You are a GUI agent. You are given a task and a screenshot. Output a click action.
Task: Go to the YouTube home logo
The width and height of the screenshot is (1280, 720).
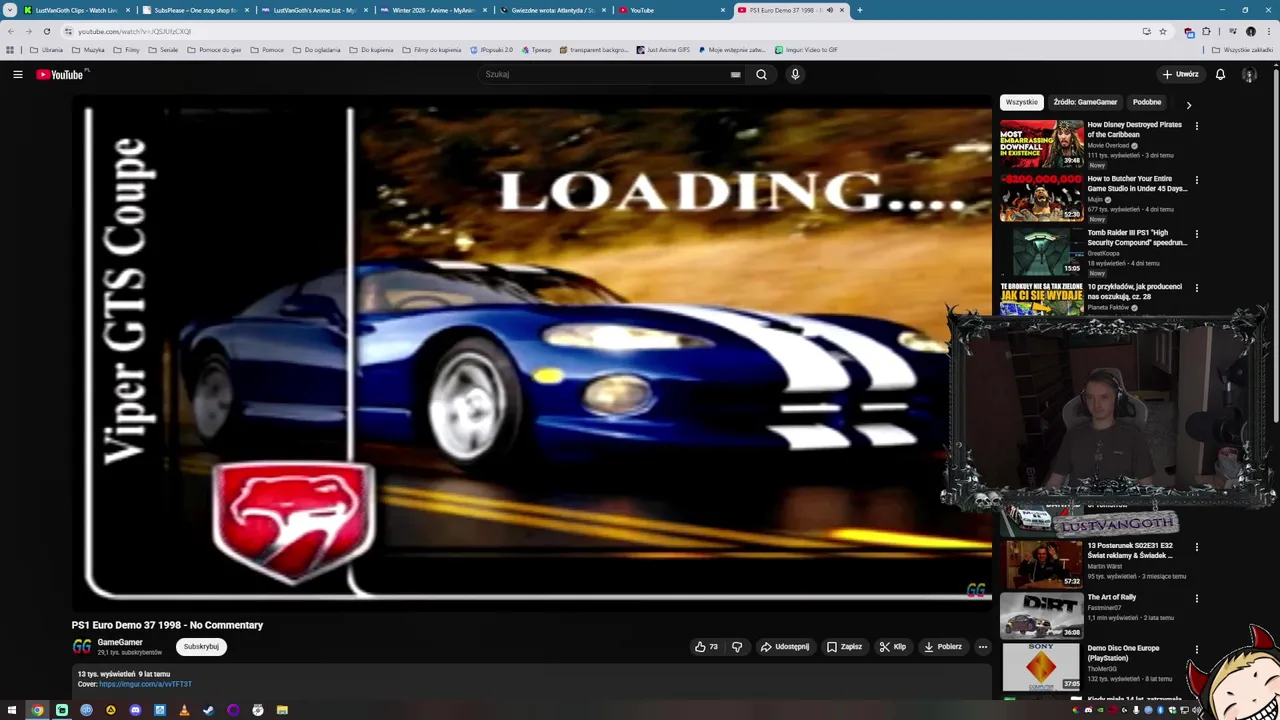(x=62, y=74)
